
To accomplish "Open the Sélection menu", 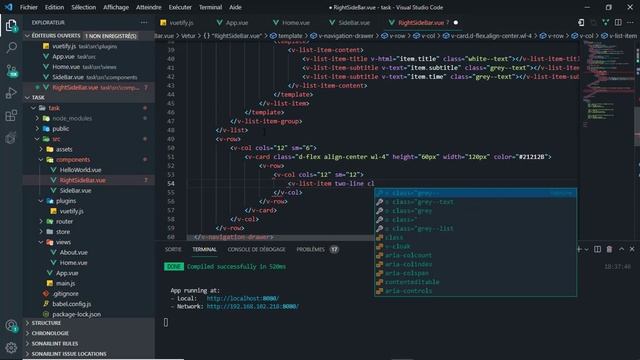I will (84, 7).
